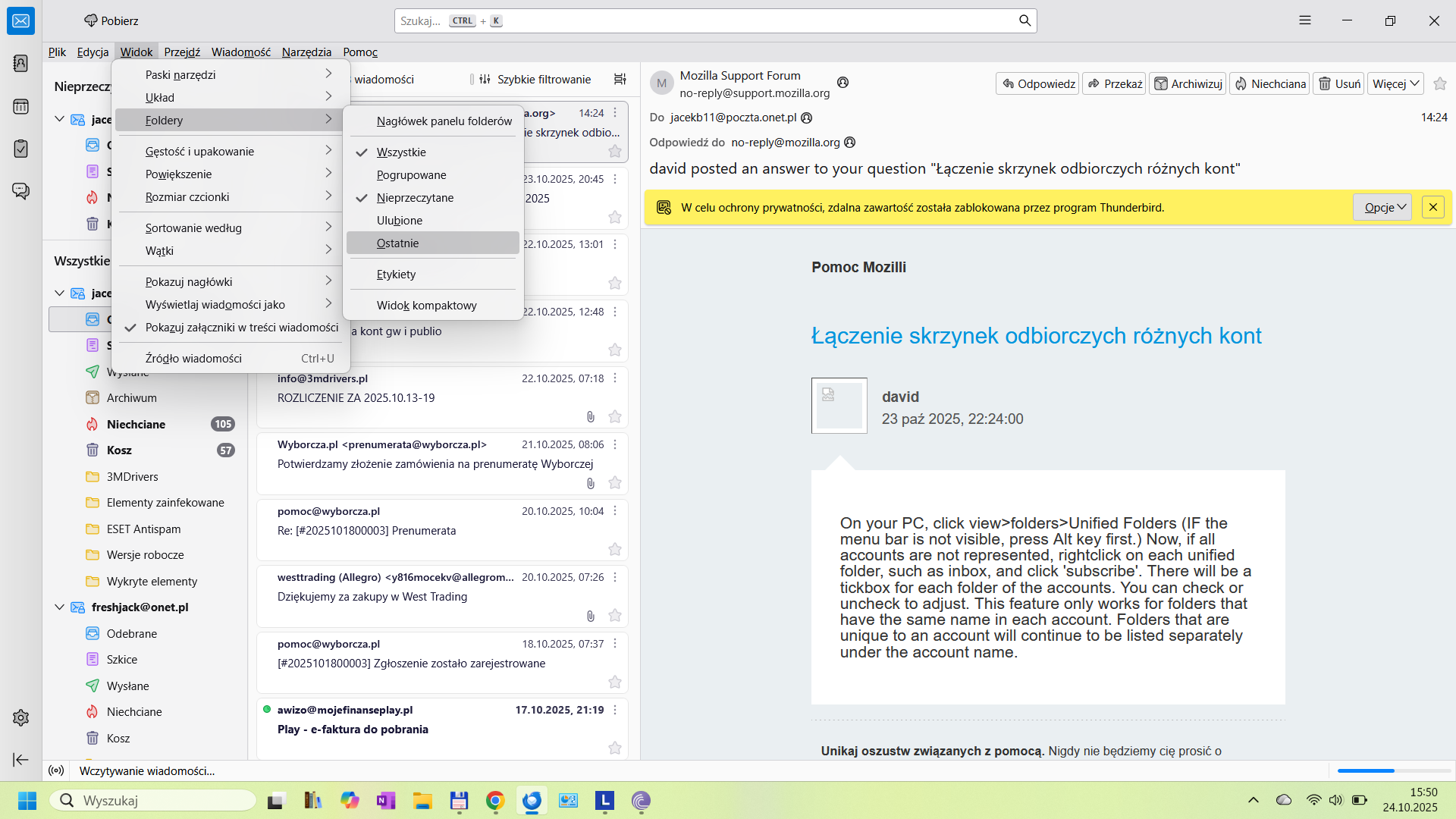Open the Opcje dropdown in the privacy bar
This screenshot has width=1456, height=819.
coord(1382,207)
